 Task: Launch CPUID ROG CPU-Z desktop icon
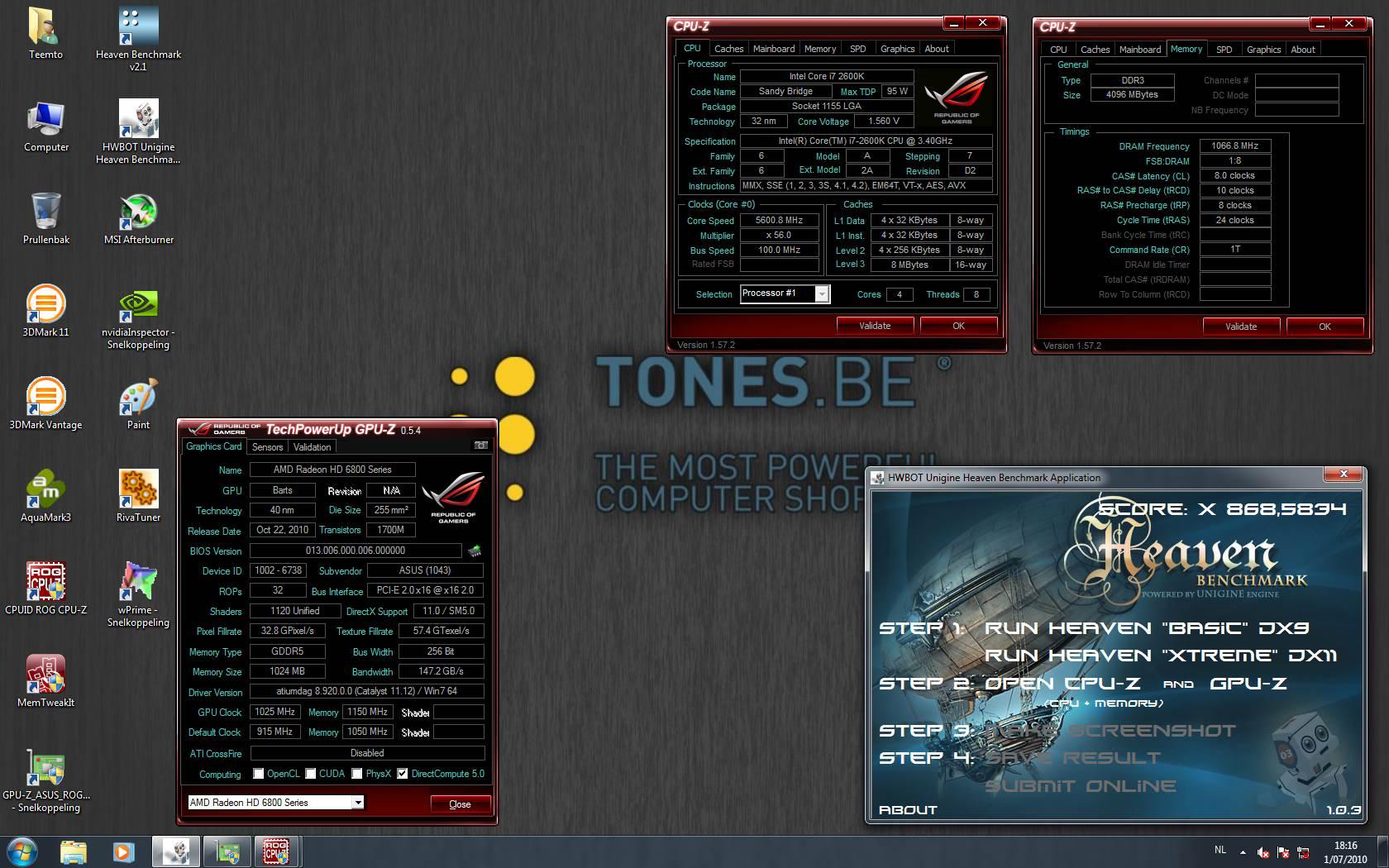tap(45, 589)
